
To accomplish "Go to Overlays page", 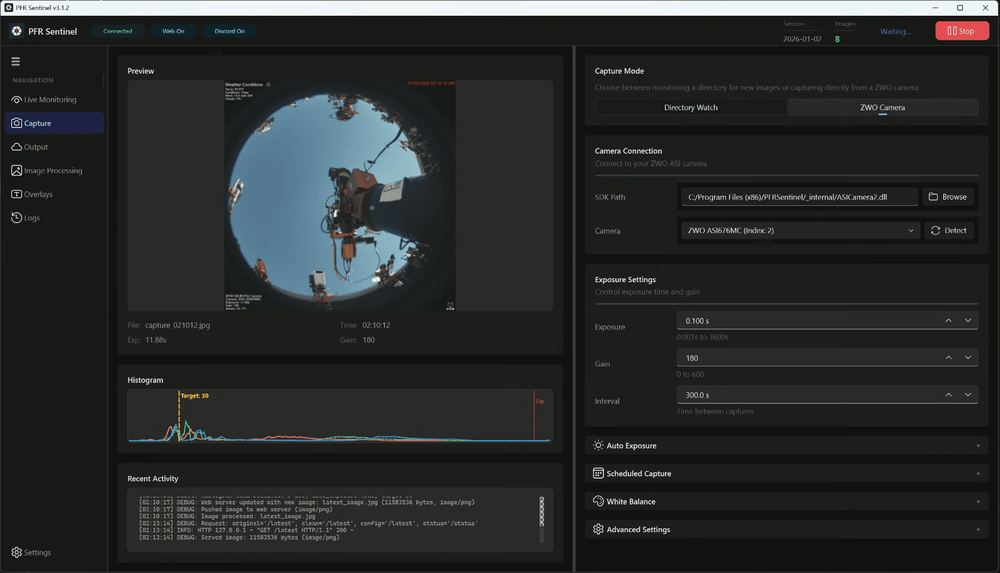I will click(x=54, y=194).
